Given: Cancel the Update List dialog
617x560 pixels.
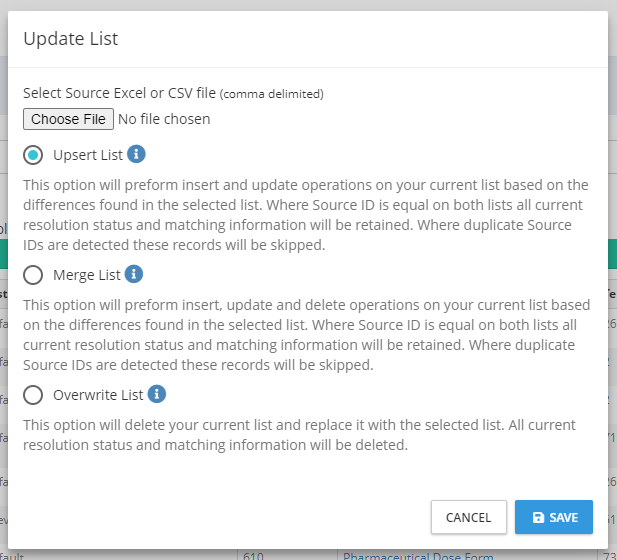Looking at the screenshot, I should (x=468, y=517).
